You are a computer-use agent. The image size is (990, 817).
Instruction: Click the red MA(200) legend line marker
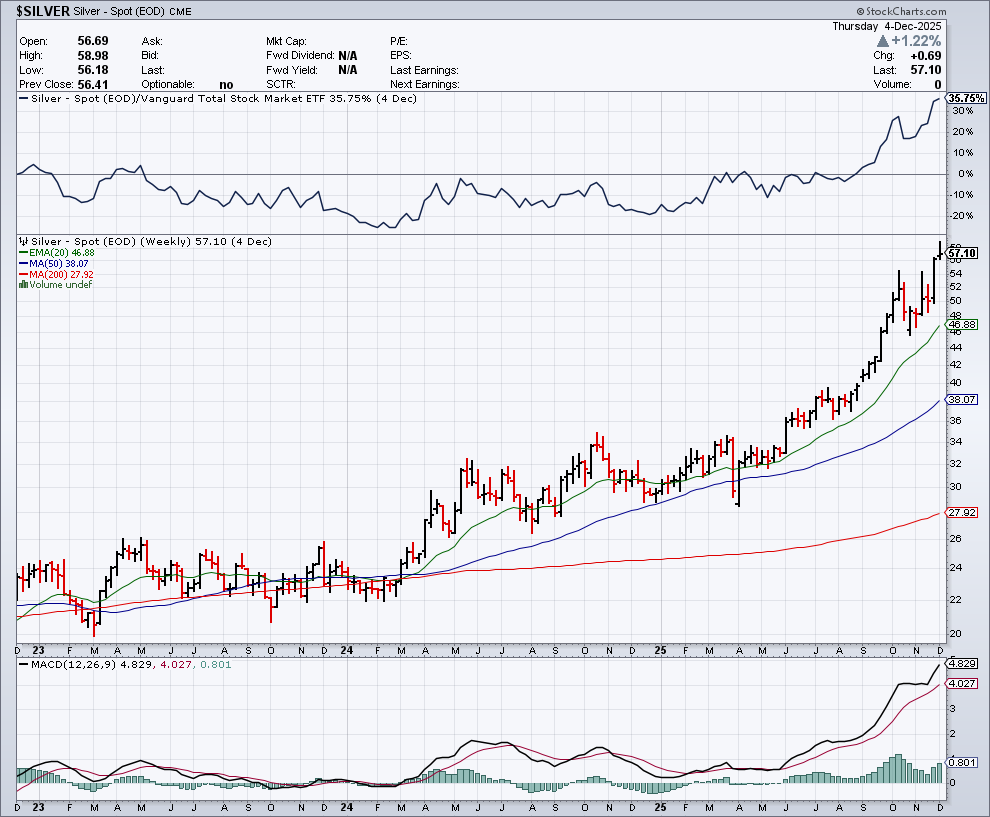(x=22, y=274)
